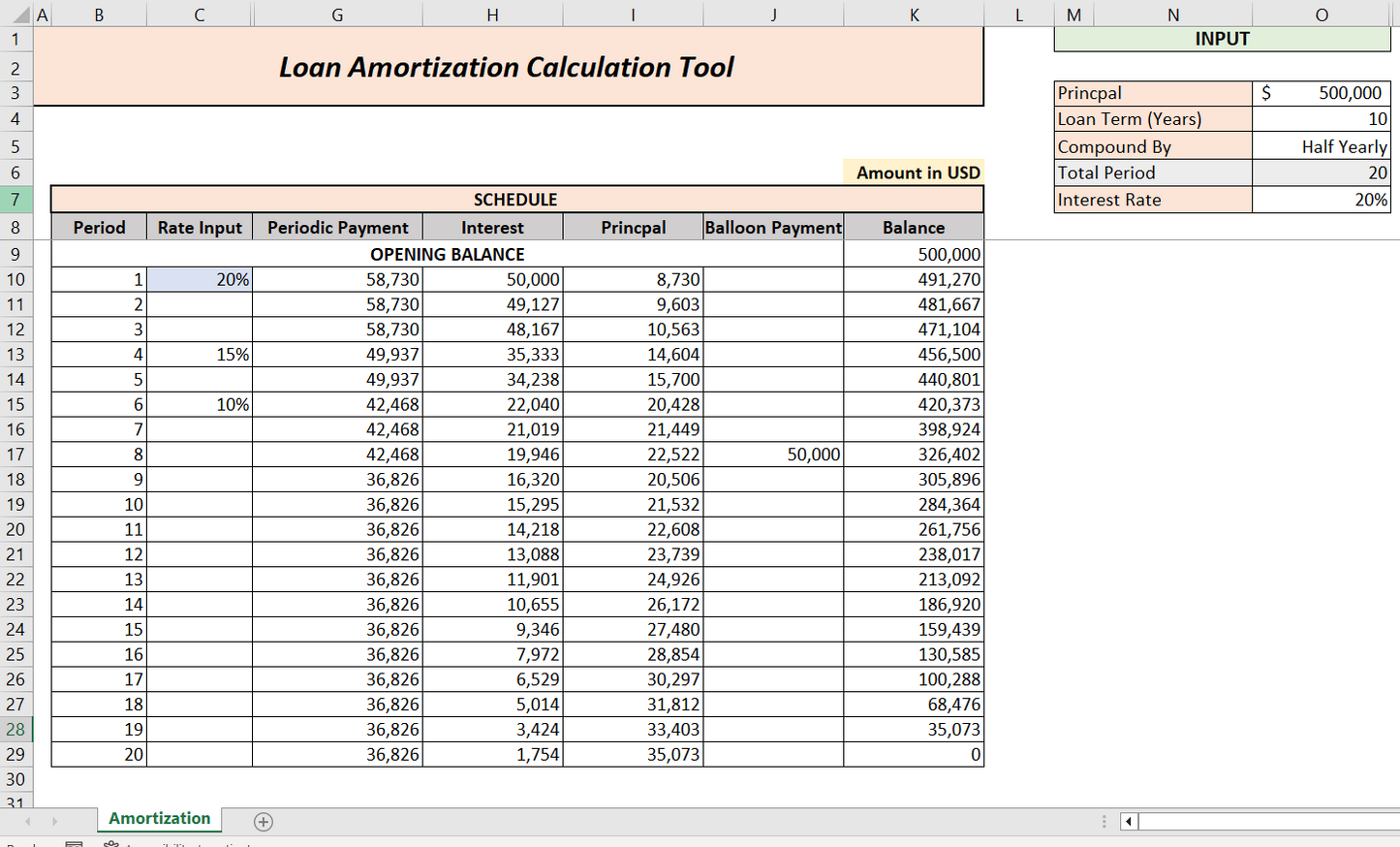The image size is (1400, 847).
Task: Click the sheet tab bar resize handle
Action: point(1104,822)
